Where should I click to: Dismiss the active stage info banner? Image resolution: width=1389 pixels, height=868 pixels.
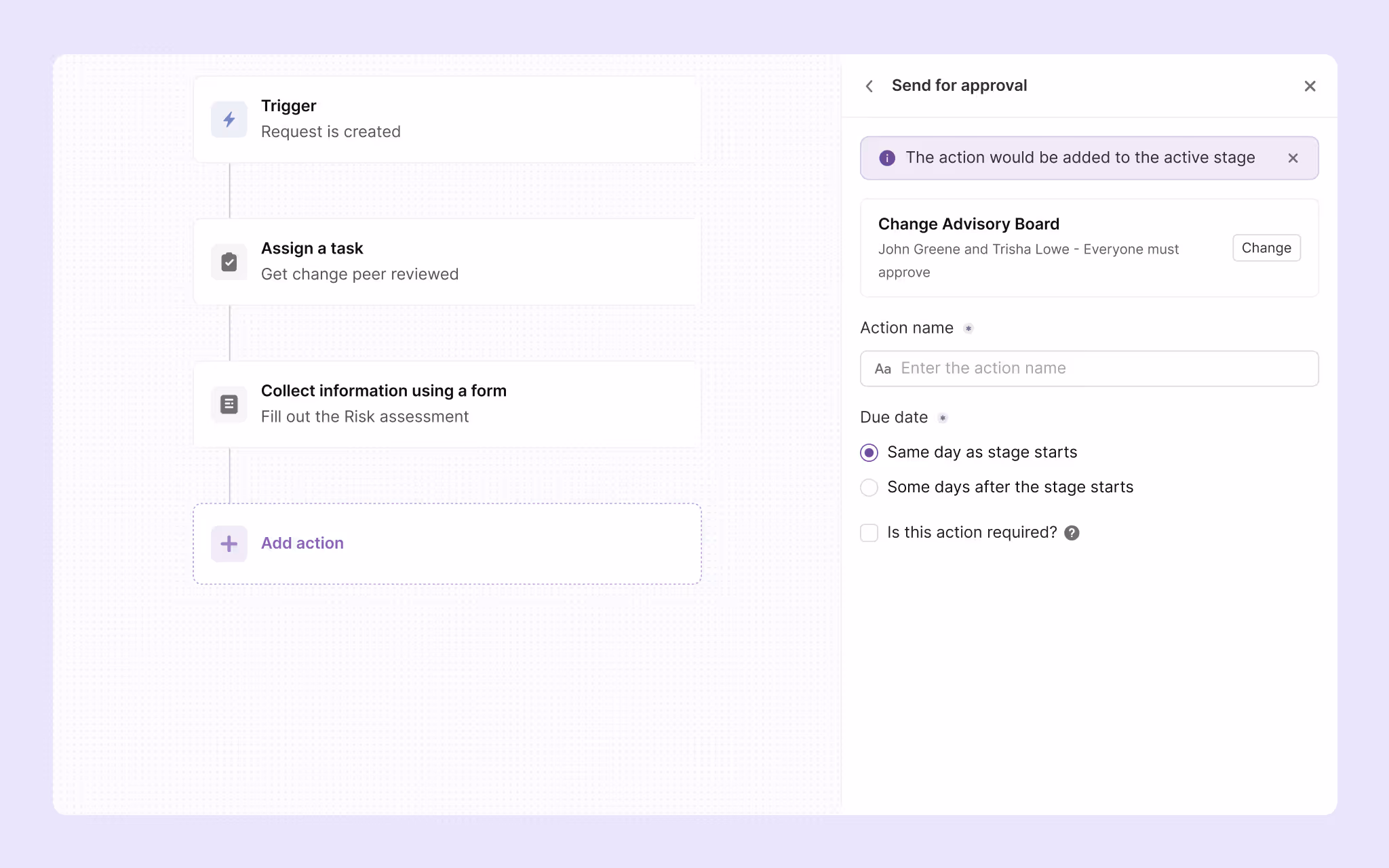pos(1292,158)
